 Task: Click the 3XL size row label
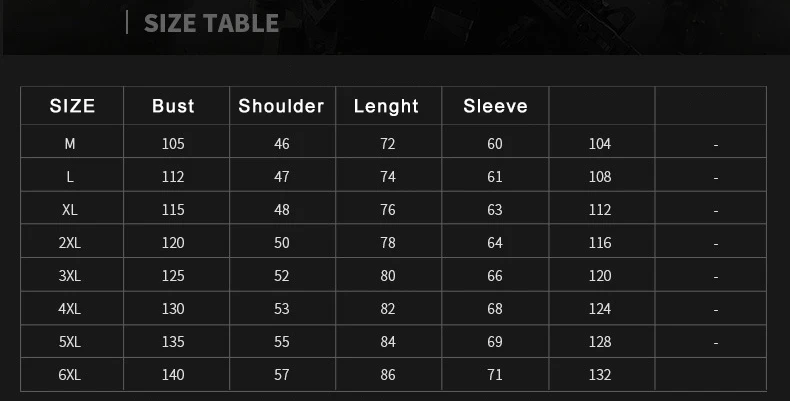pyautogui.click(x=70, y=276)
